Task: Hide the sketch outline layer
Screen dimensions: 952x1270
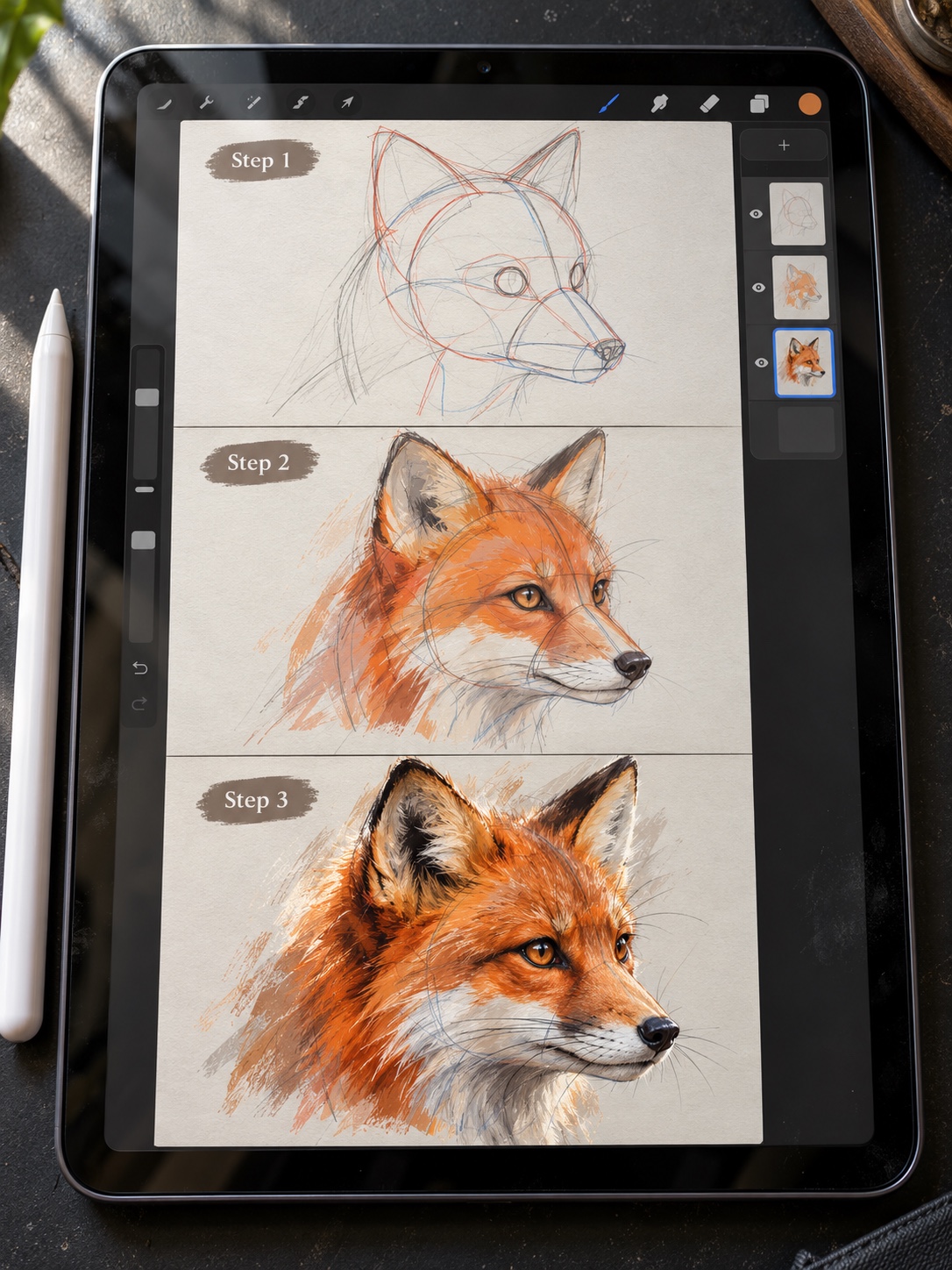Action: (x=756, y=214)
